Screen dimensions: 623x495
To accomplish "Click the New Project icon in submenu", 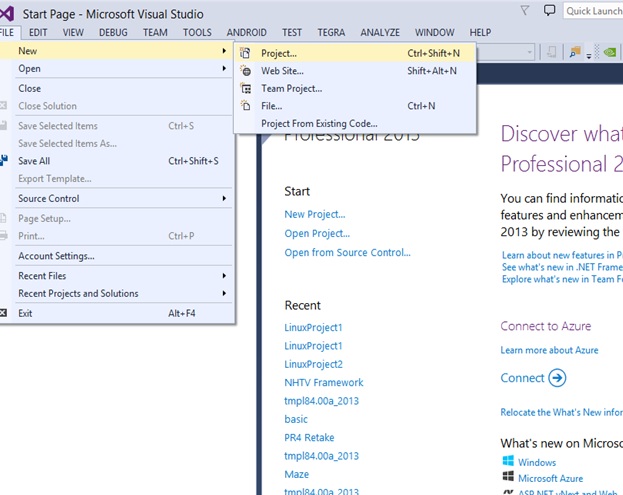I will coord(246,53).
